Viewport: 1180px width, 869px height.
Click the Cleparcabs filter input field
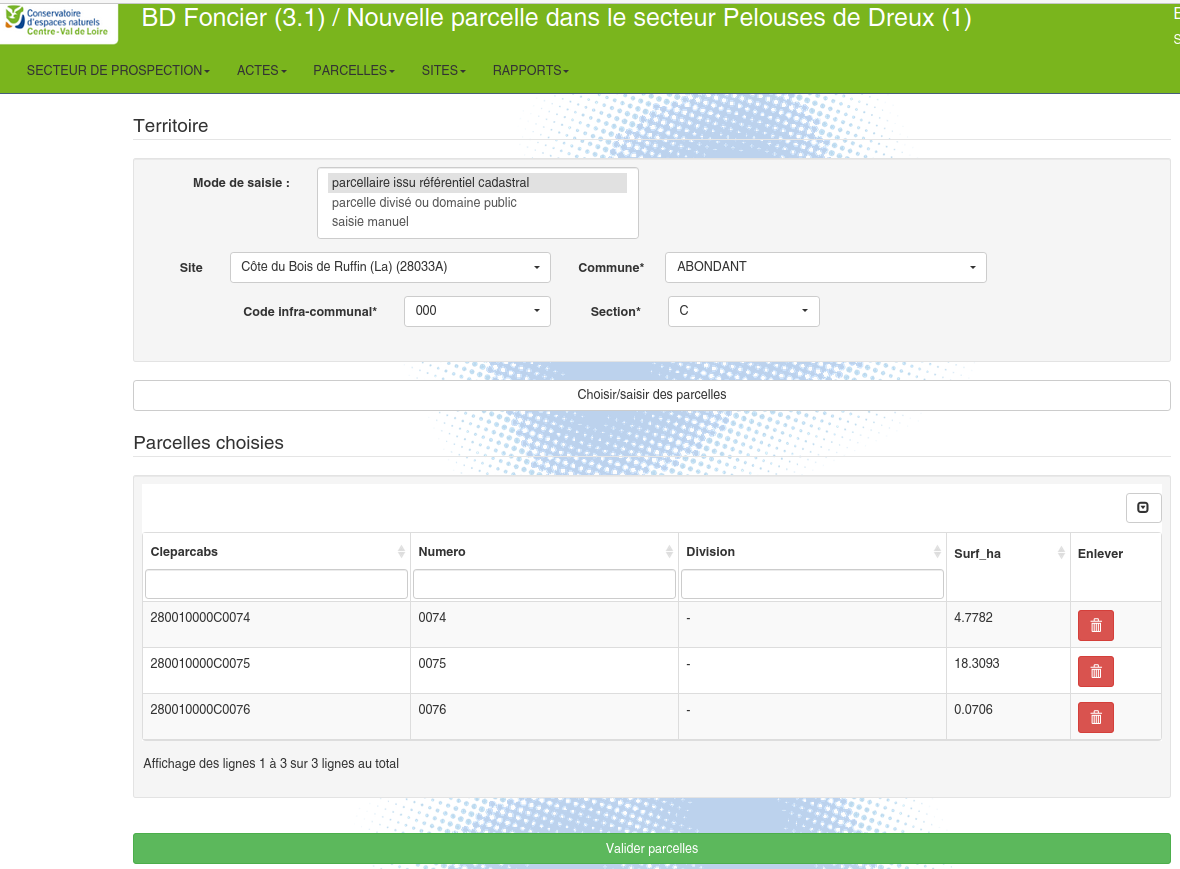point(276,584)
